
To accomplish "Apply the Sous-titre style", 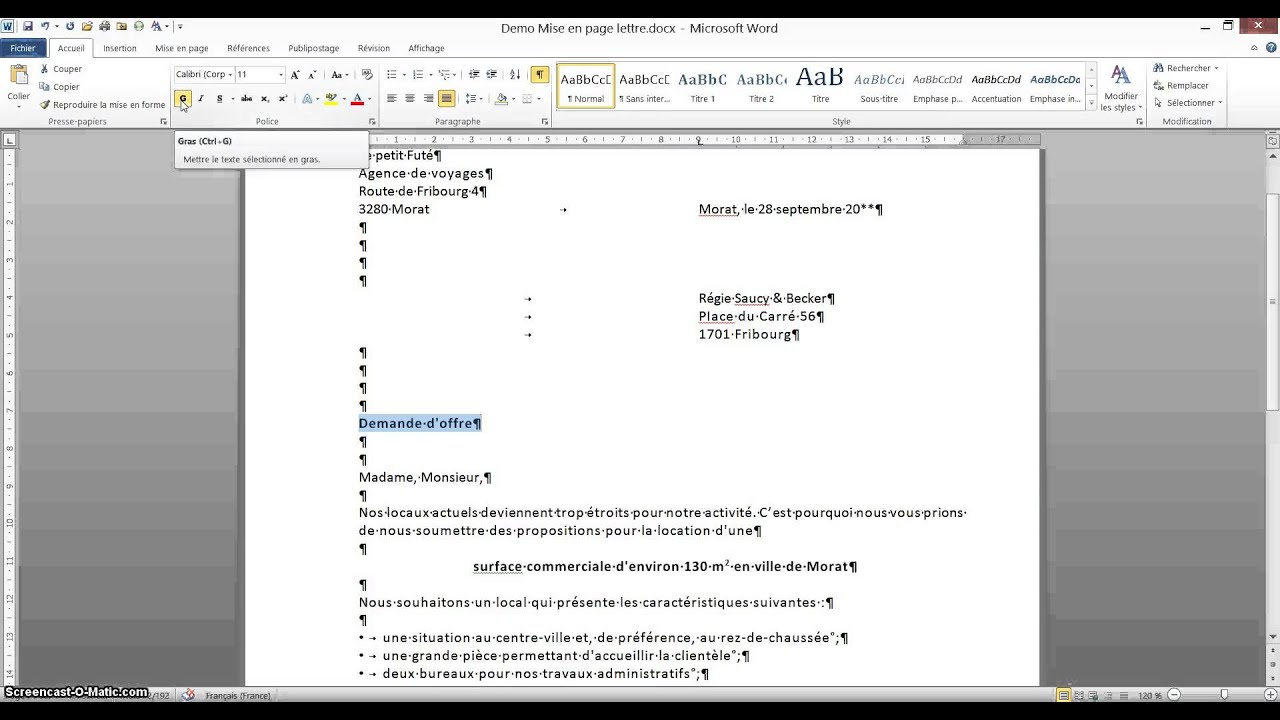I will point(879,86).
